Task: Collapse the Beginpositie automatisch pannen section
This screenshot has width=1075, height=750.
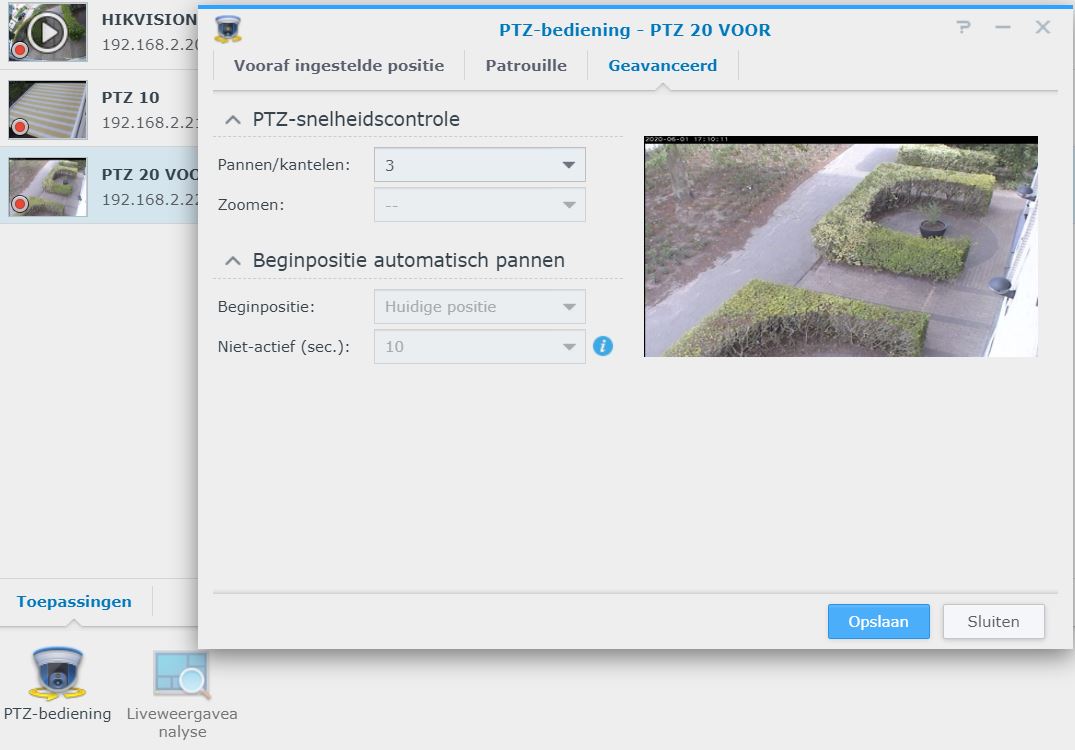Action: pyautogui.click(x=232, y=259)
